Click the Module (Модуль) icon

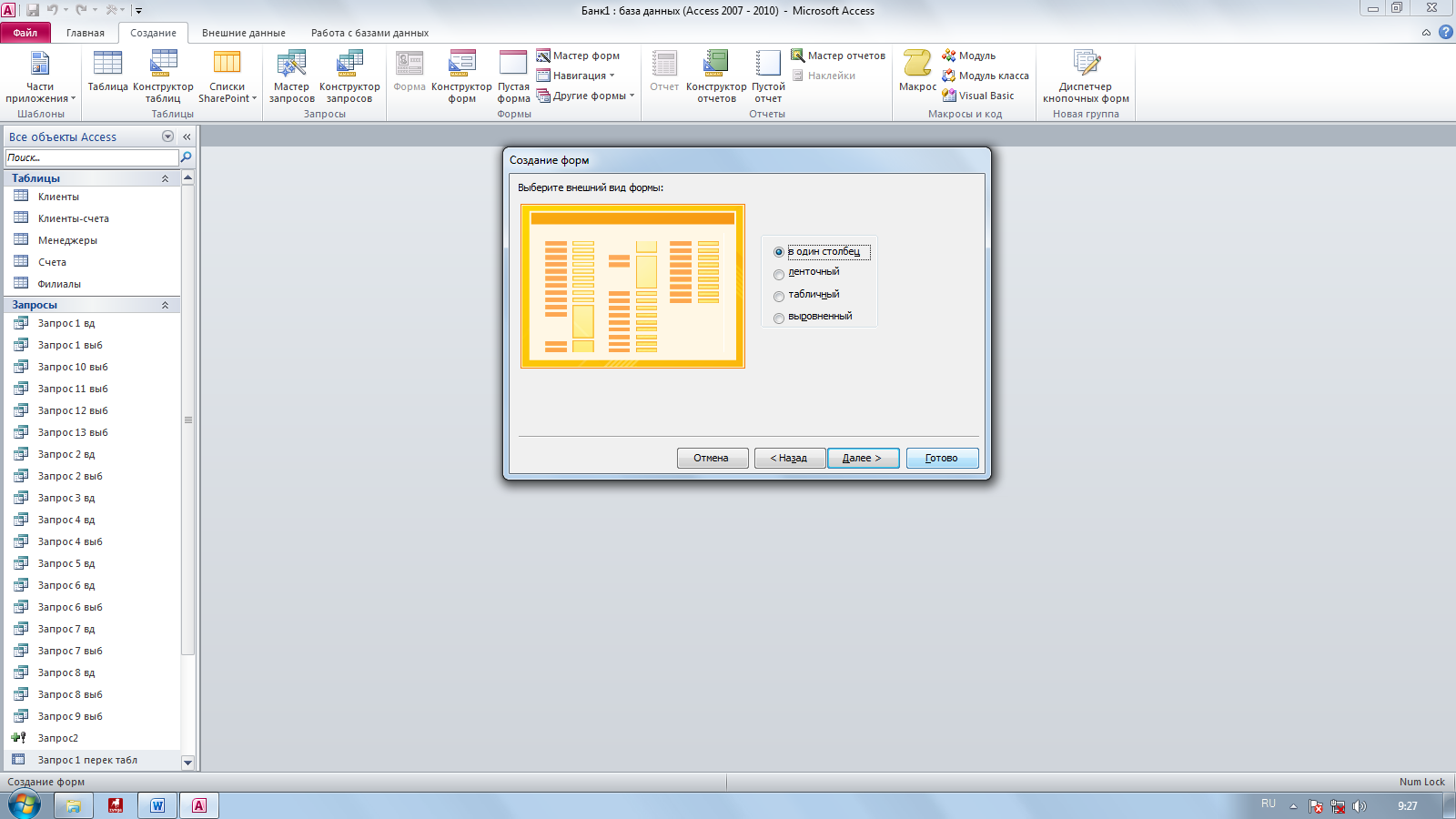point(968,56)
